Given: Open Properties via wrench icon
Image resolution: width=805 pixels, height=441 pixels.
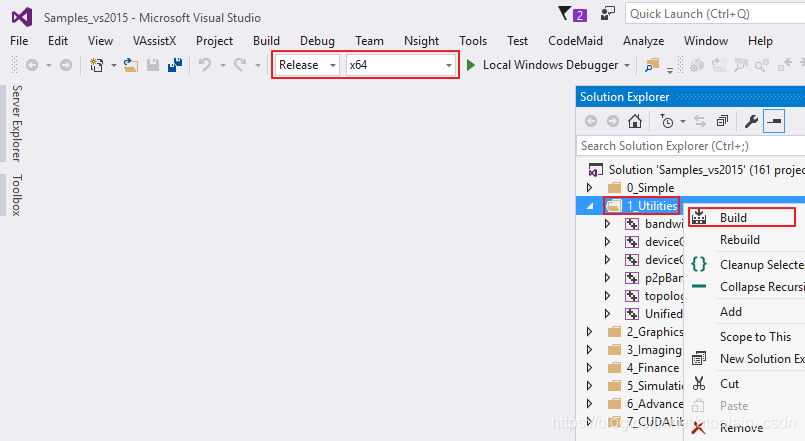Looking at the screenshot, I should pos(751,121).
